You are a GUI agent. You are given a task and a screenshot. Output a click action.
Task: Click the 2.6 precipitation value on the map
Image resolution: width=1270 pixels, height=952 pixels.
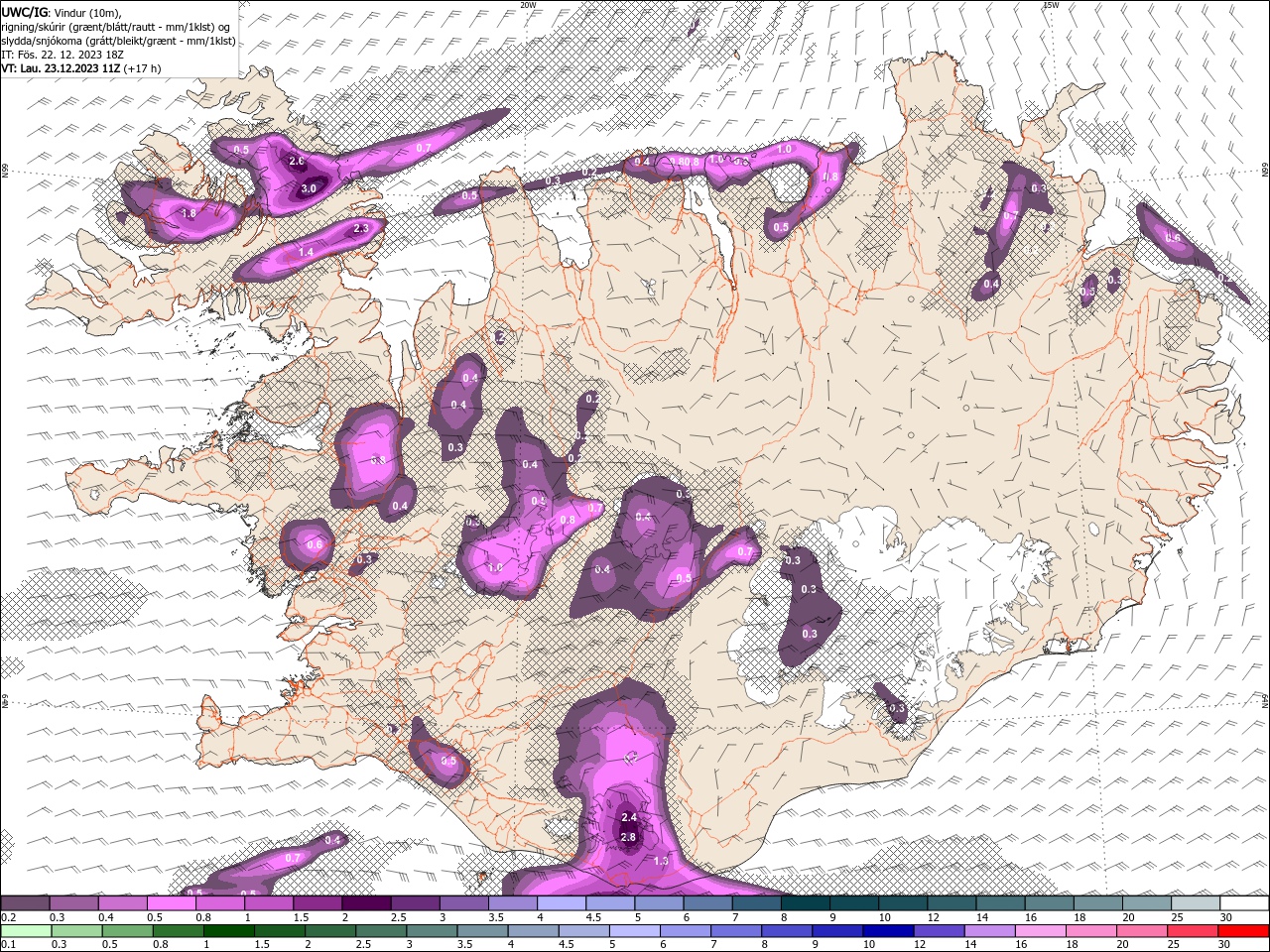click(x=296, y=161)
